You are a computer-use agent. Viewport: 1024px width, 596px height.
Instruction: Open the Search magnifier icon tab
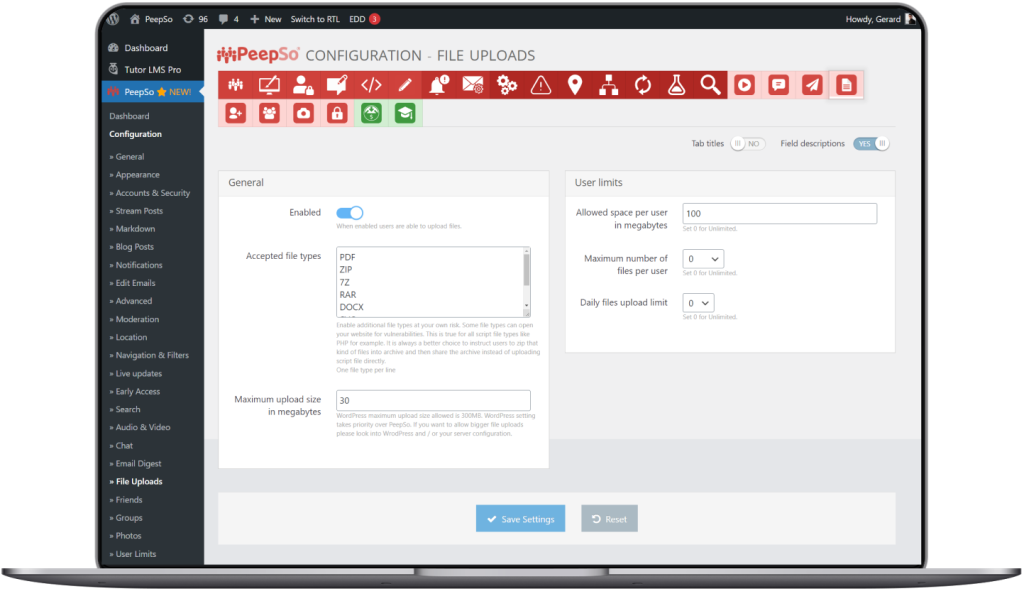coord(711,85)
